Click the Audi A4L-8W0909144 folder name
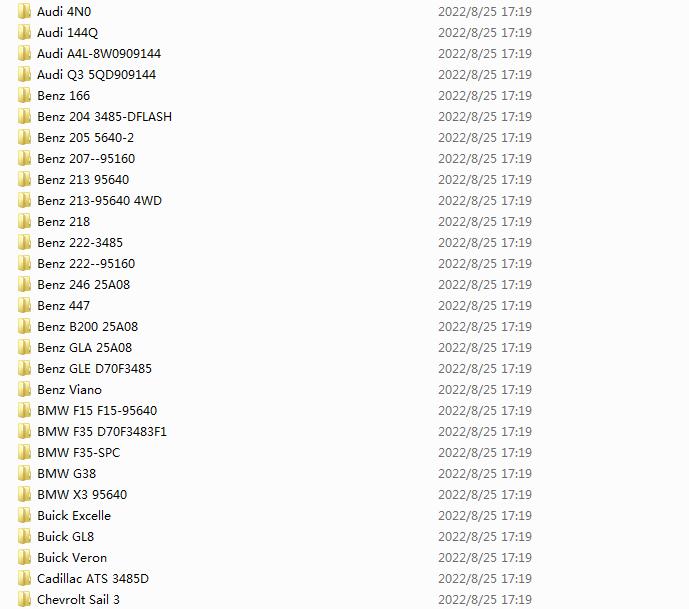The image size is (689, 609). pyautogui.click(x=99, y=54)
